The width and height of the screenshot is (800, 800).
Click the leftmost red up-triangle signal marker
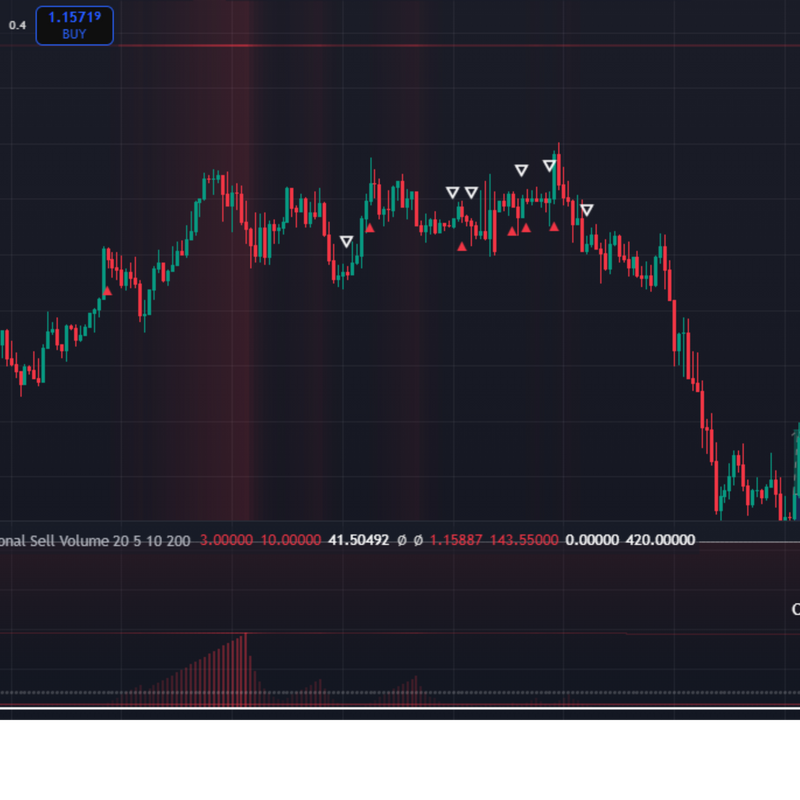pos(108,291)
